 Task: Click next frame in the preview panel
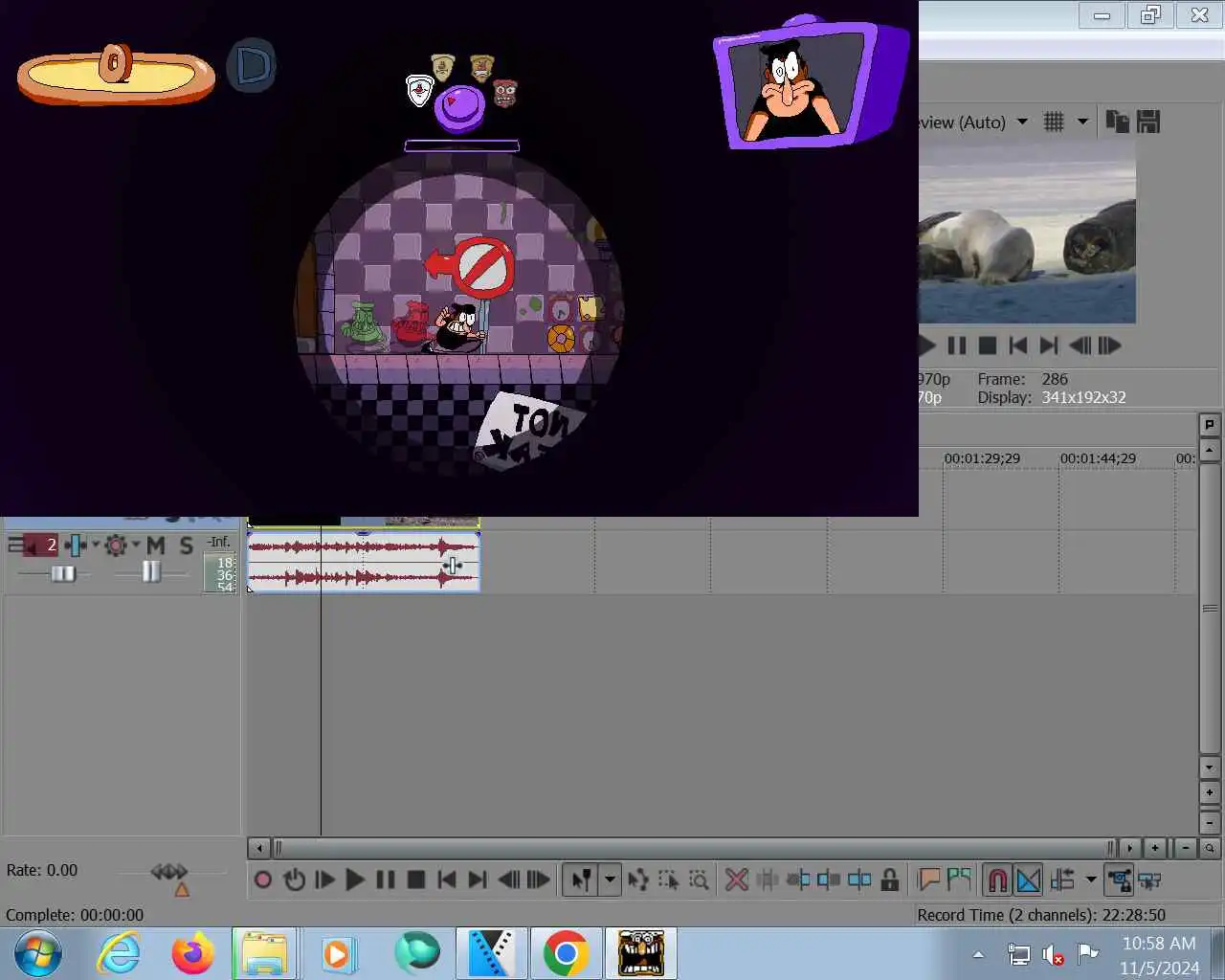coord(1109,345)
